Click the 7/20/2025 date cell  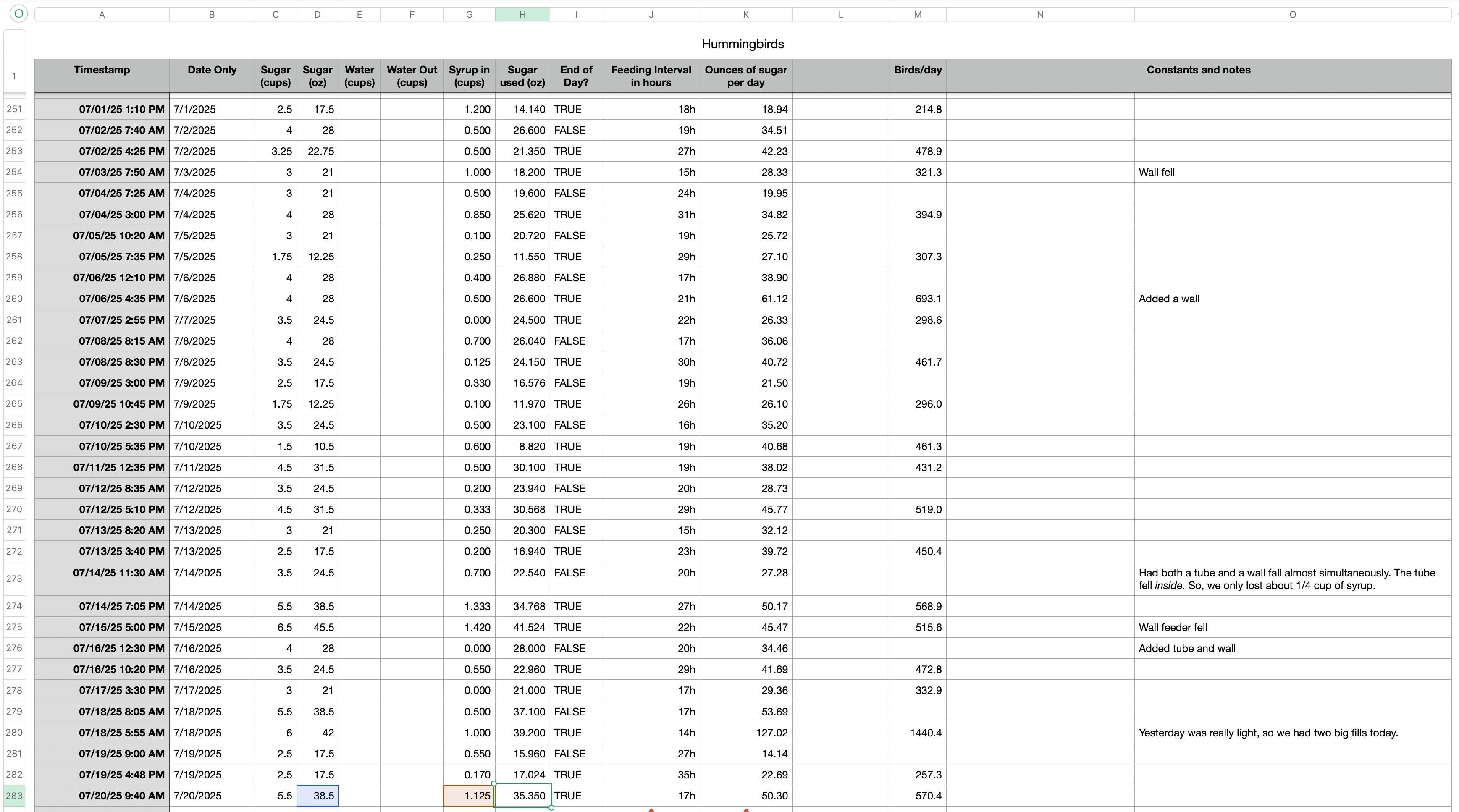(x=212, y=796)
